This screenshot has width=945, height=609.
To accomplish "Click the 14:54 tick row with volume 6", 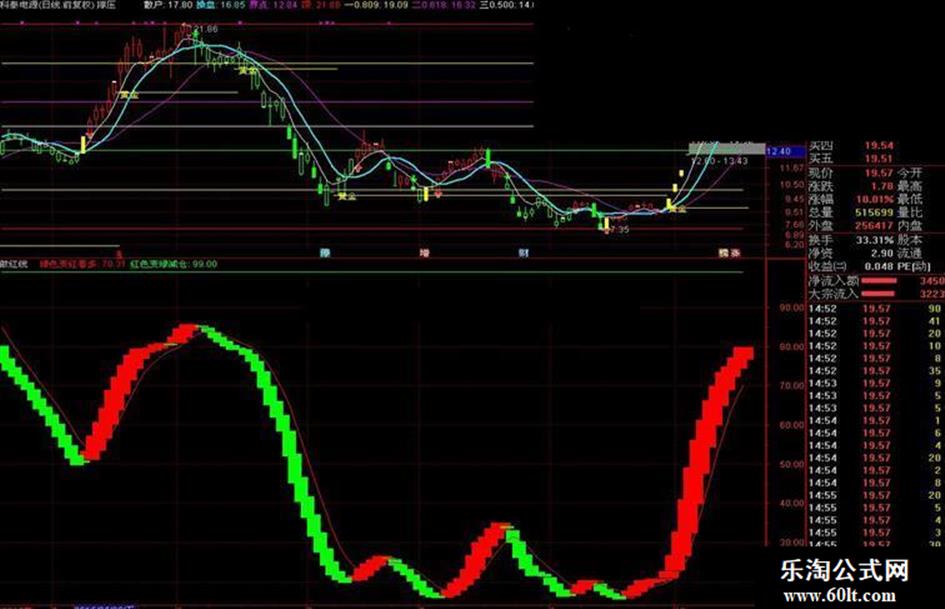I will point(875,433).
